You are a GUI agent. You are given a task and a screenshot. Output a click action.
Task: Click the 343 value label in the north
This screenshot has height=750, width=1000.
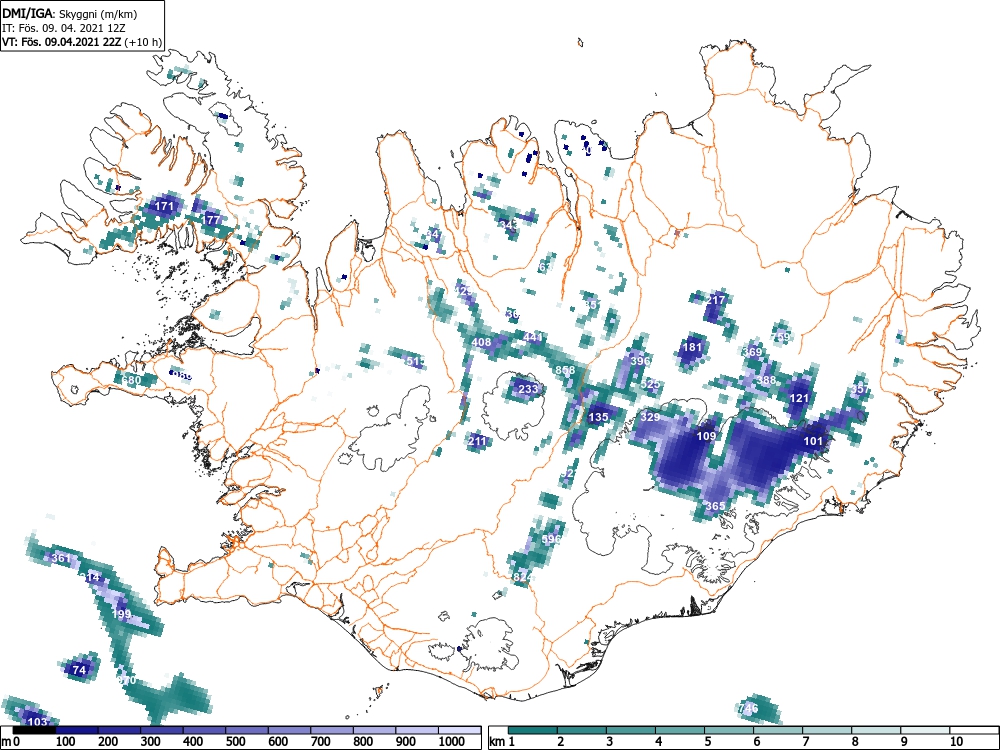508,224
